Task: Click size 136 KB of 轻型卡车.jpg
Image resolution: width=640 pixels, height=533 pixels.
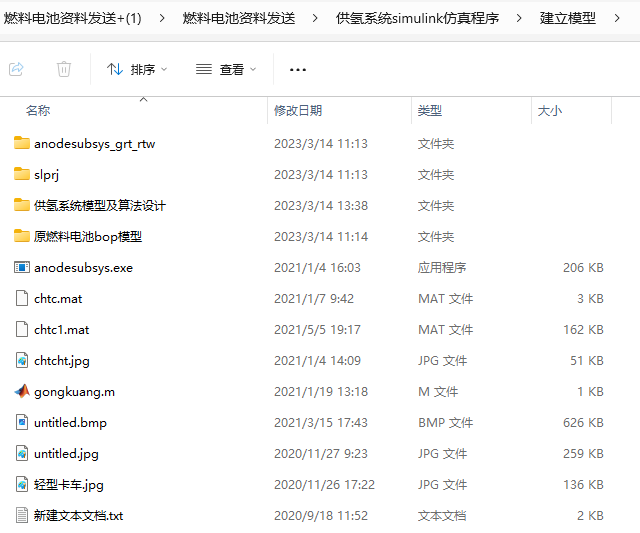Action: click(x=583, y=485)
